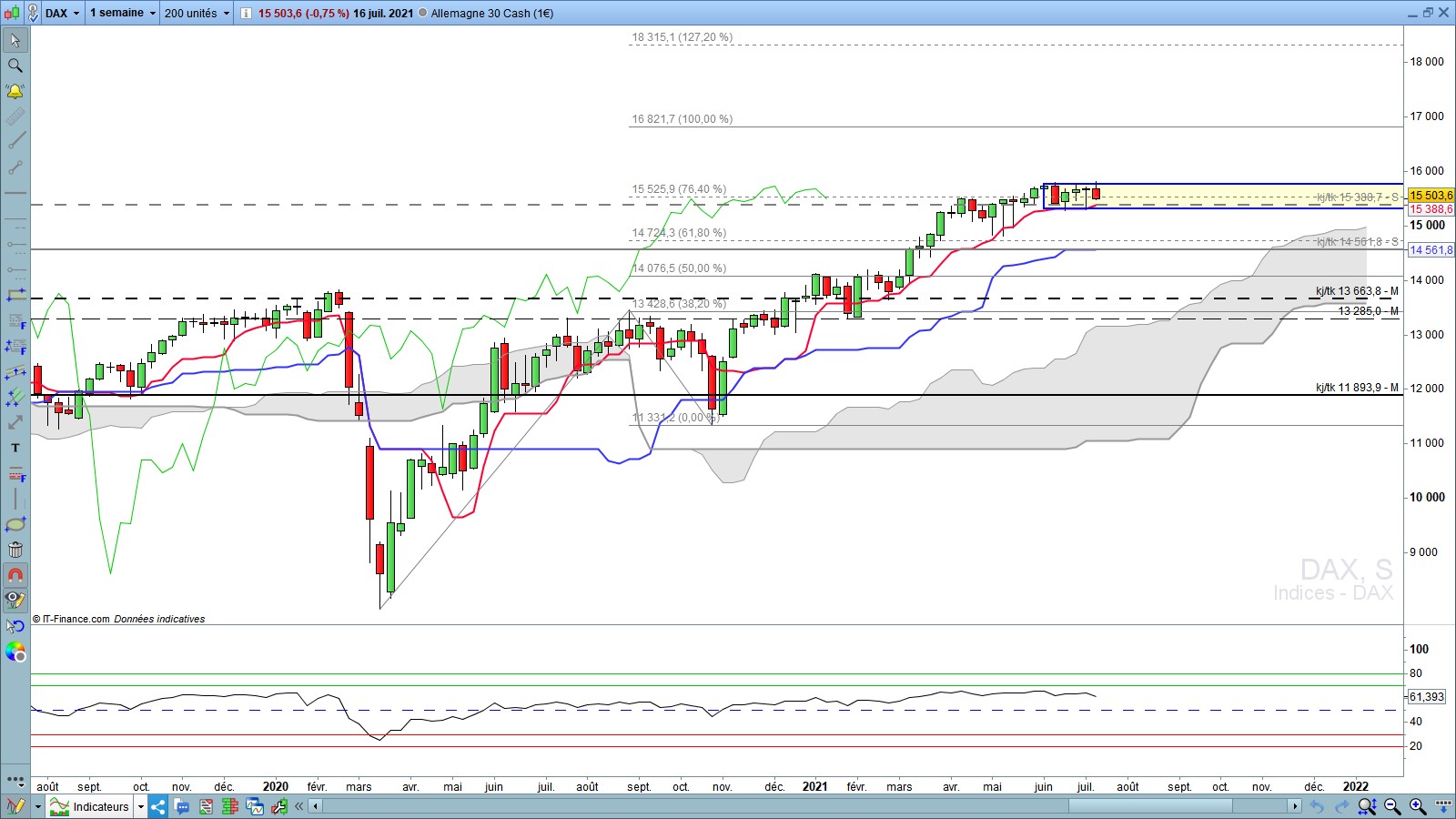This screenshot has height=819, width=1456.
Task: Open the green wrench settings icon
Action: tap(278, 806)
